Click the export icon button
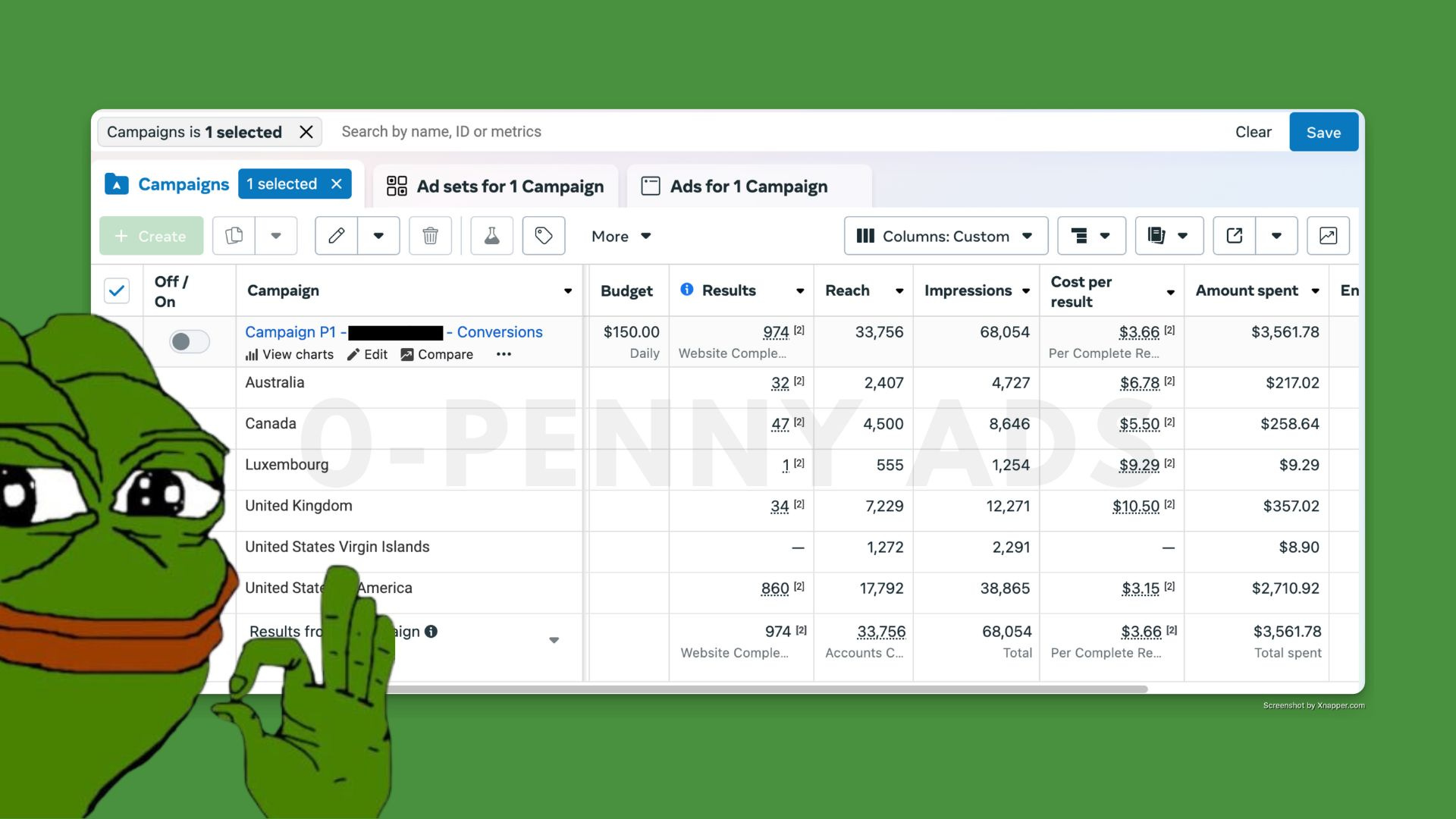Image resolution: width=1456 pixels, height=819 pixels. pyautogui.click(x=1234, y=236)
